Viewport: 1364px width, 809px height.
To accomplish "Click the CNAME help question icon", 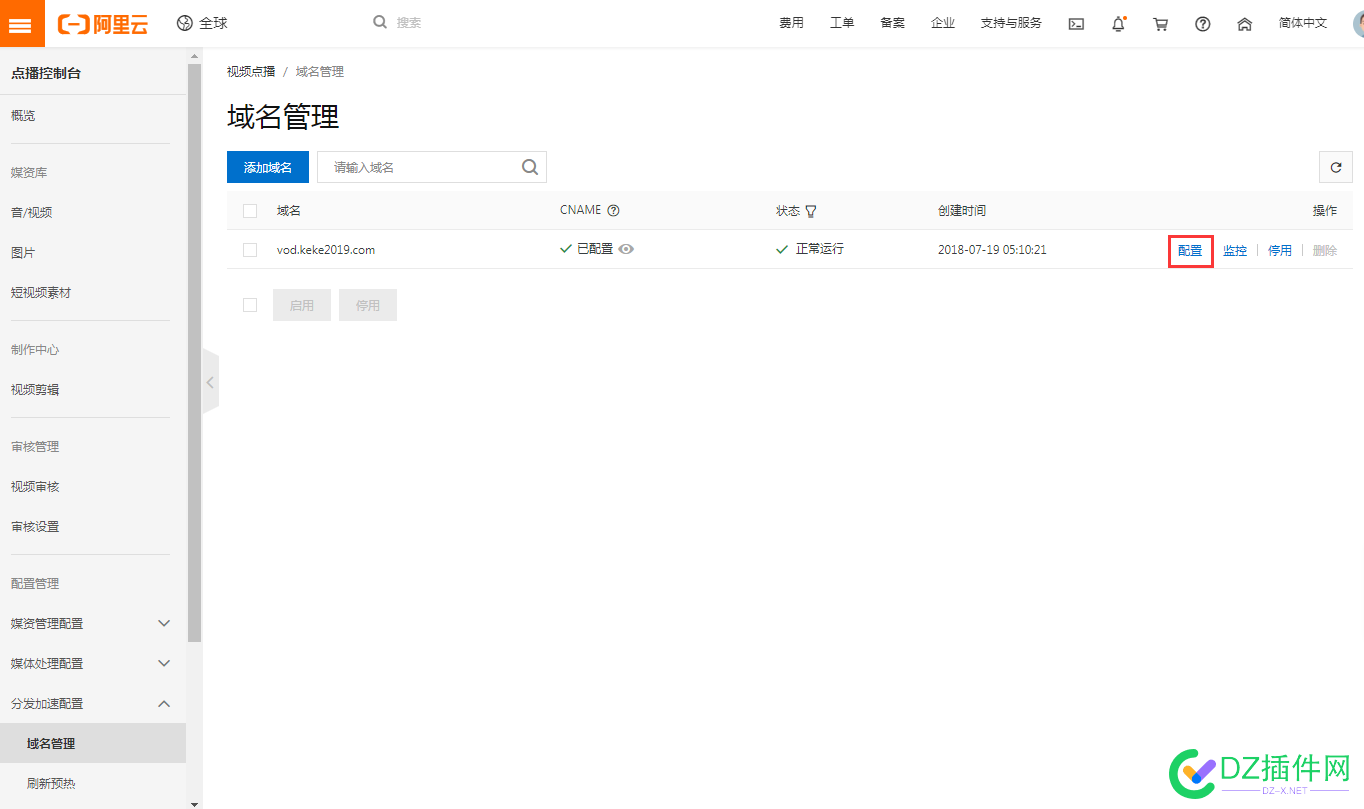I will pyautogui.click(x=614, y=210).
